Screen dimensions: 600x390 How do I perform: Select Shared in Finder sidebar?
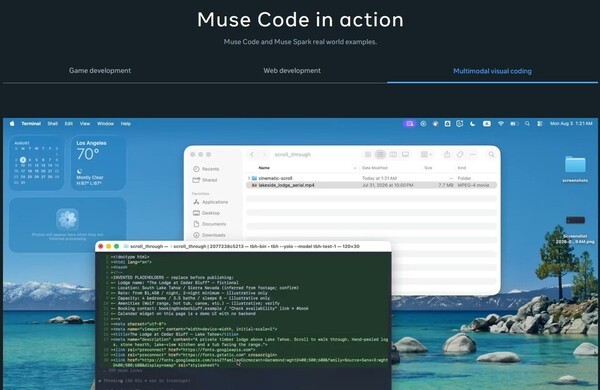[205, 180]
